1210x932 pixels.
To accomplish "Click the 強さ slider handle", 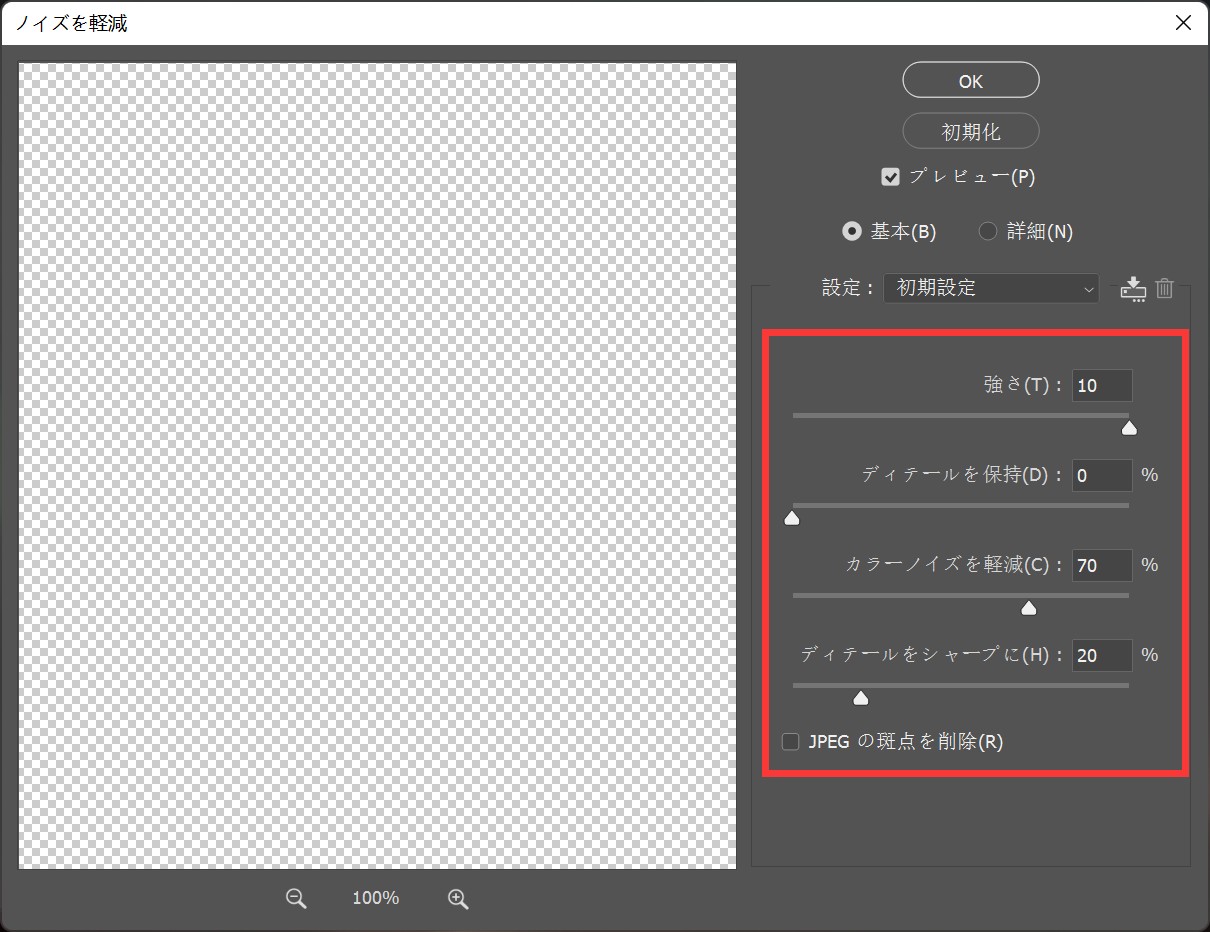I will click(x=1129, y=427).
